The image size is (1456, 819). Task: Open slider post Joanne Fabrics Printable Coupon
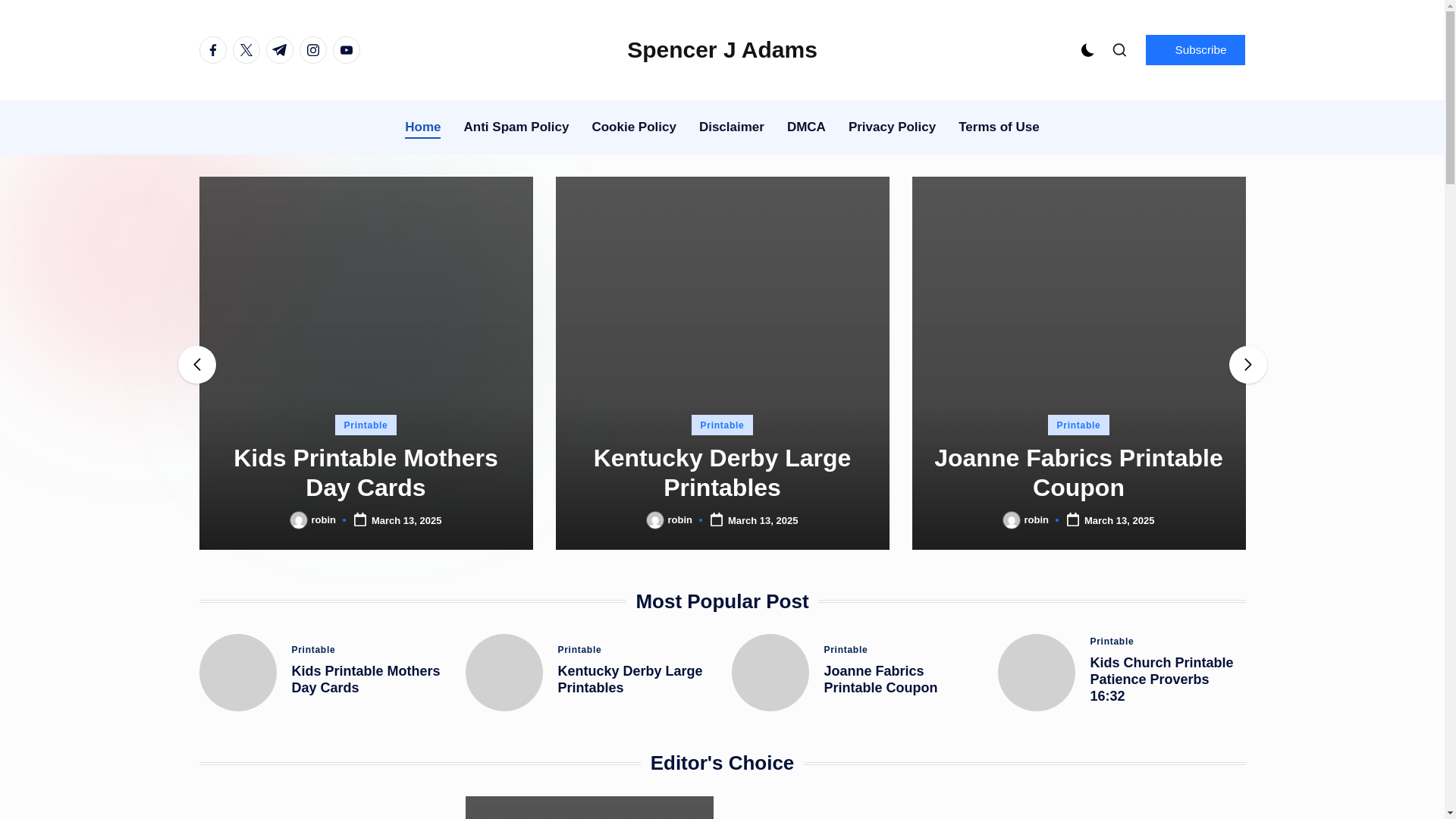(x=1078, y=472)
